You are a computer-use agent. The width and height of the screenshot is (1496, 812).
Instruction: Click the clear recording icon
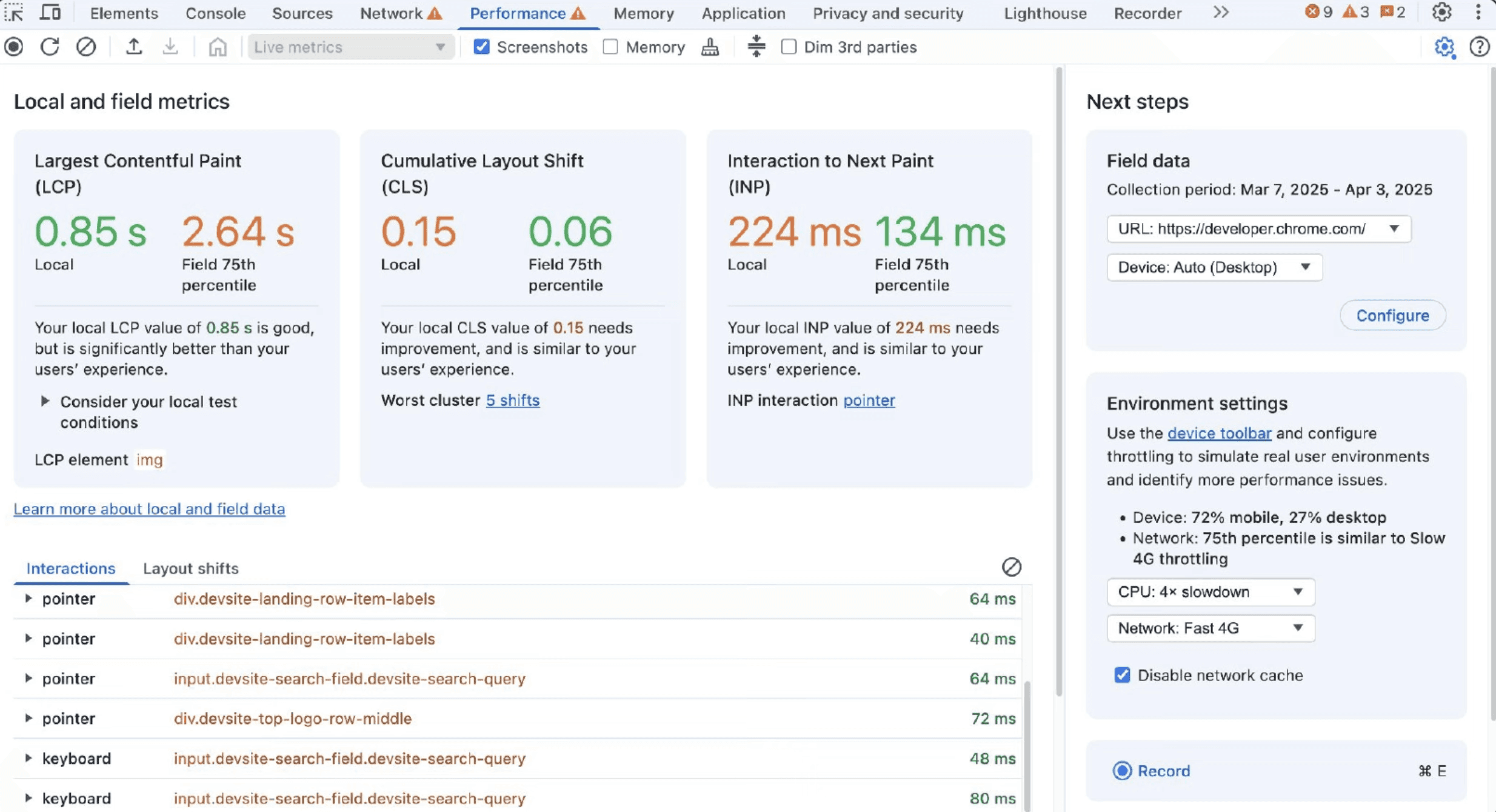(85, 47)
